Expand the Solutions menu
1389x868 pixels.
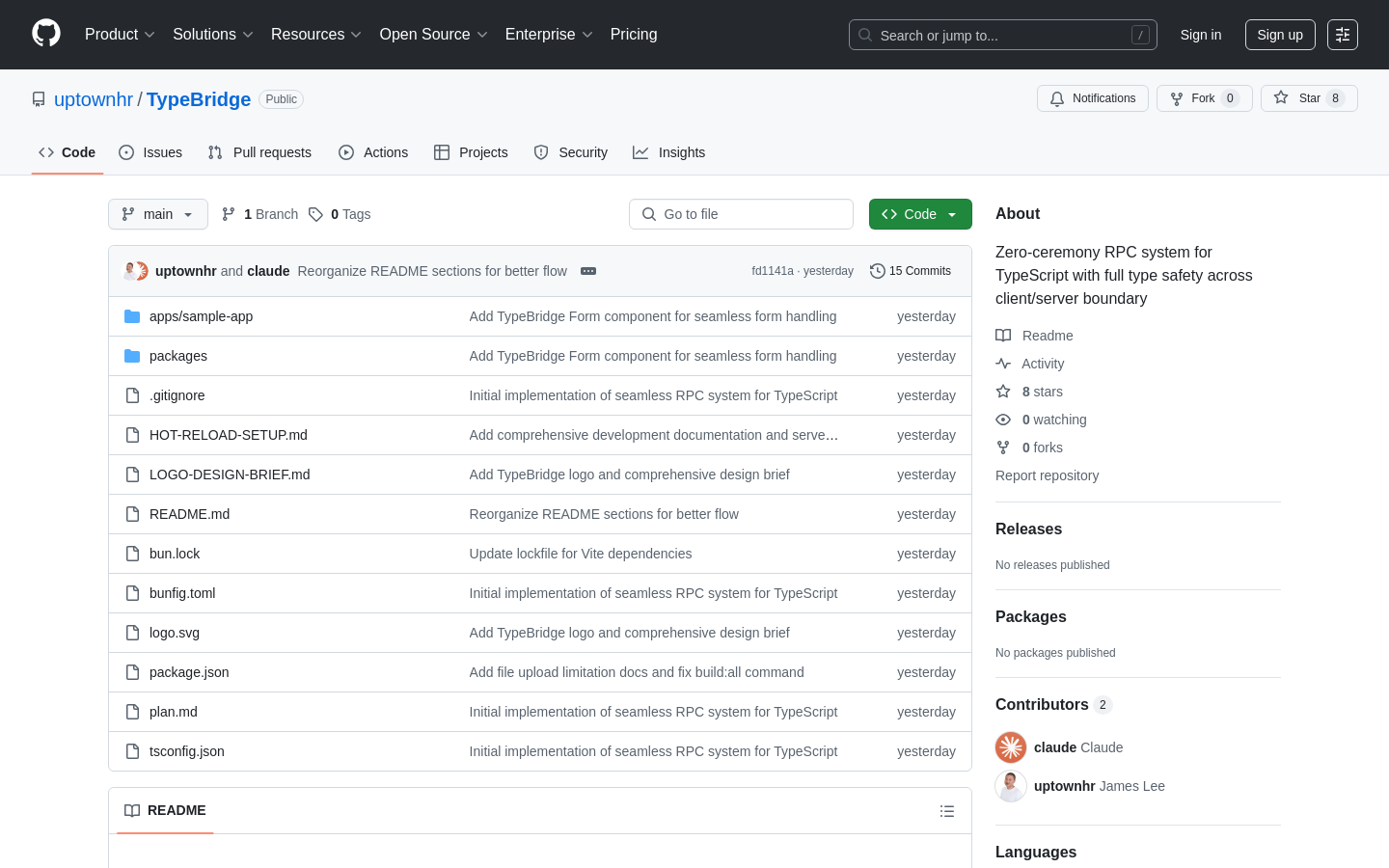pyautogui.click(x=213, y=35)
